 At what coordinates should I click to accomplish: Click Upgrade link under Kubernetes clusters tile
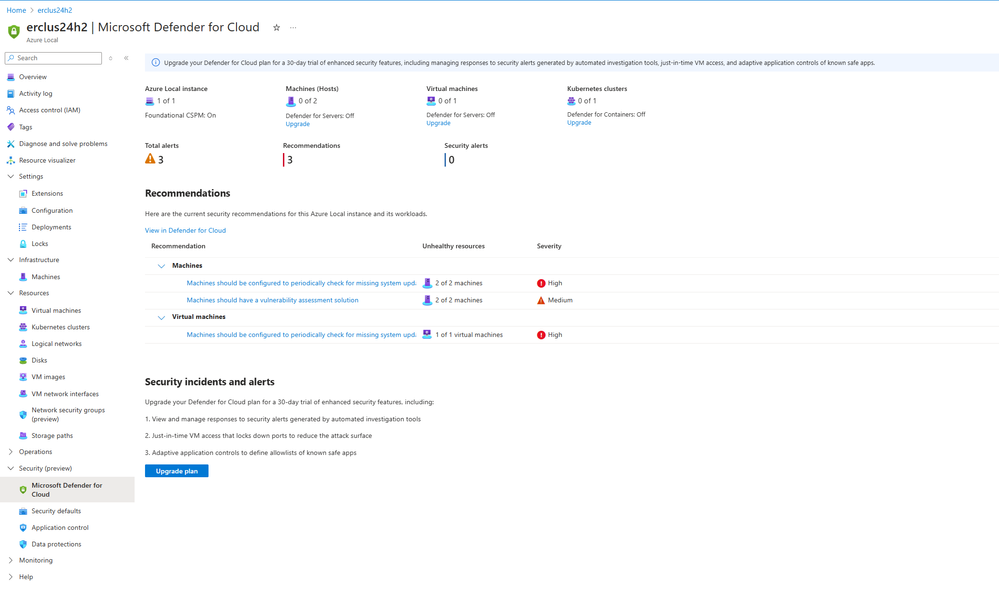579,122
